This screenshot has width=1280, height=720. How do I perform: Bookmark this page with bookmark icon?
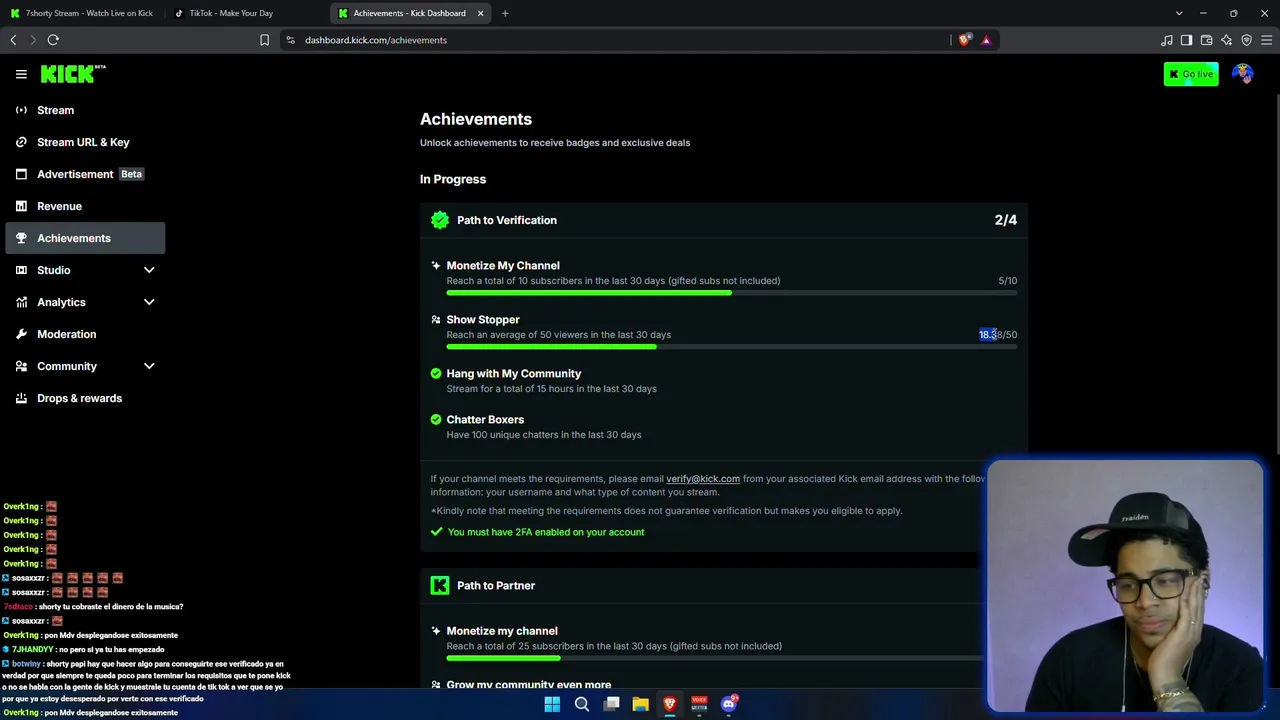point(264,40)
